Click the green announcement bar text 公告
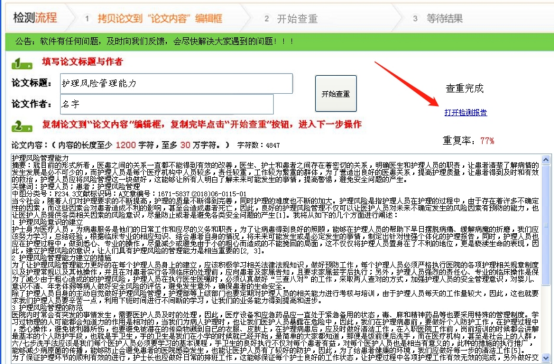This screenshot has height=364, width=554. coord(154,41)
